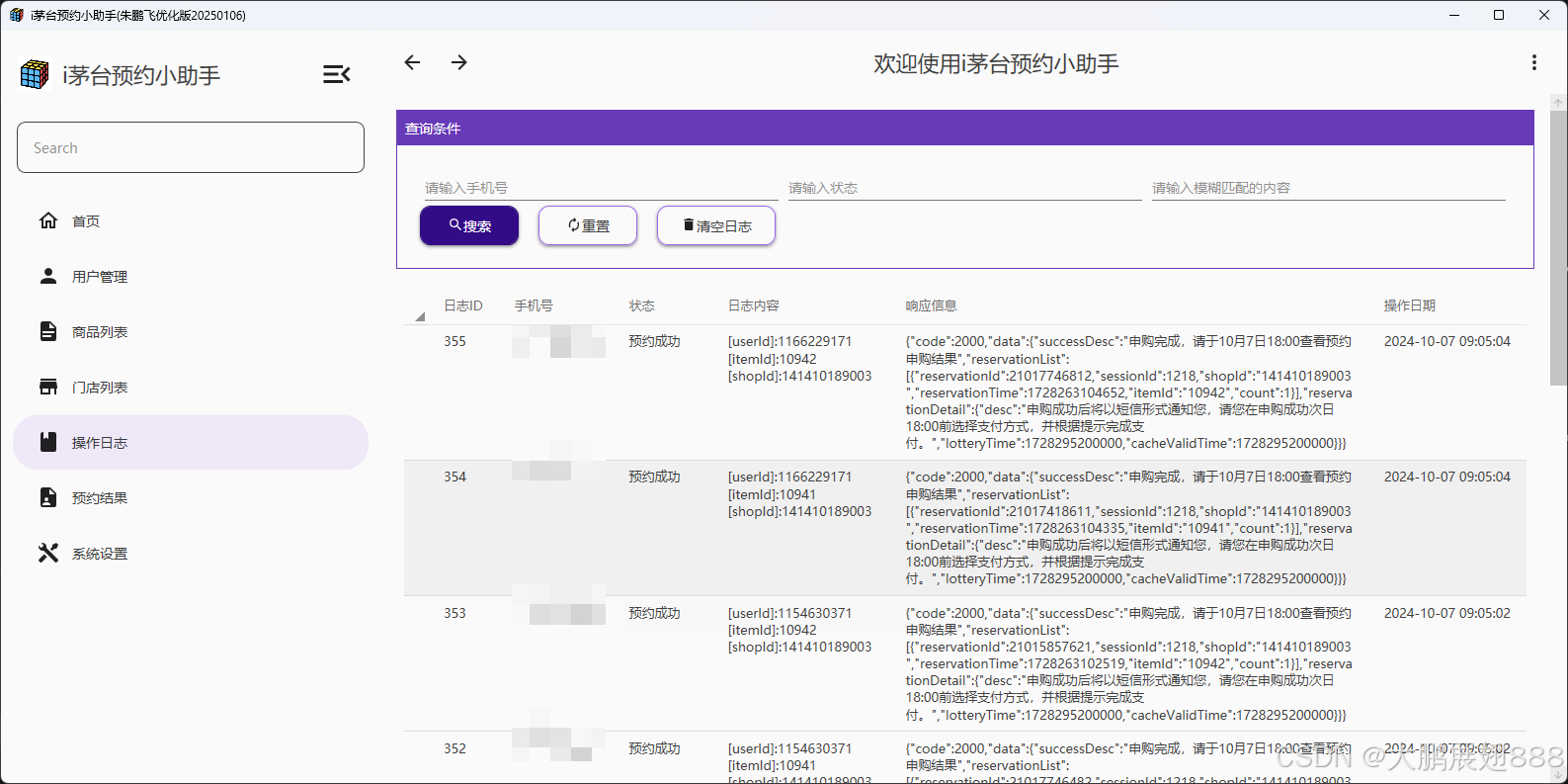Click the 响应信息 column header

coord(931,305)
